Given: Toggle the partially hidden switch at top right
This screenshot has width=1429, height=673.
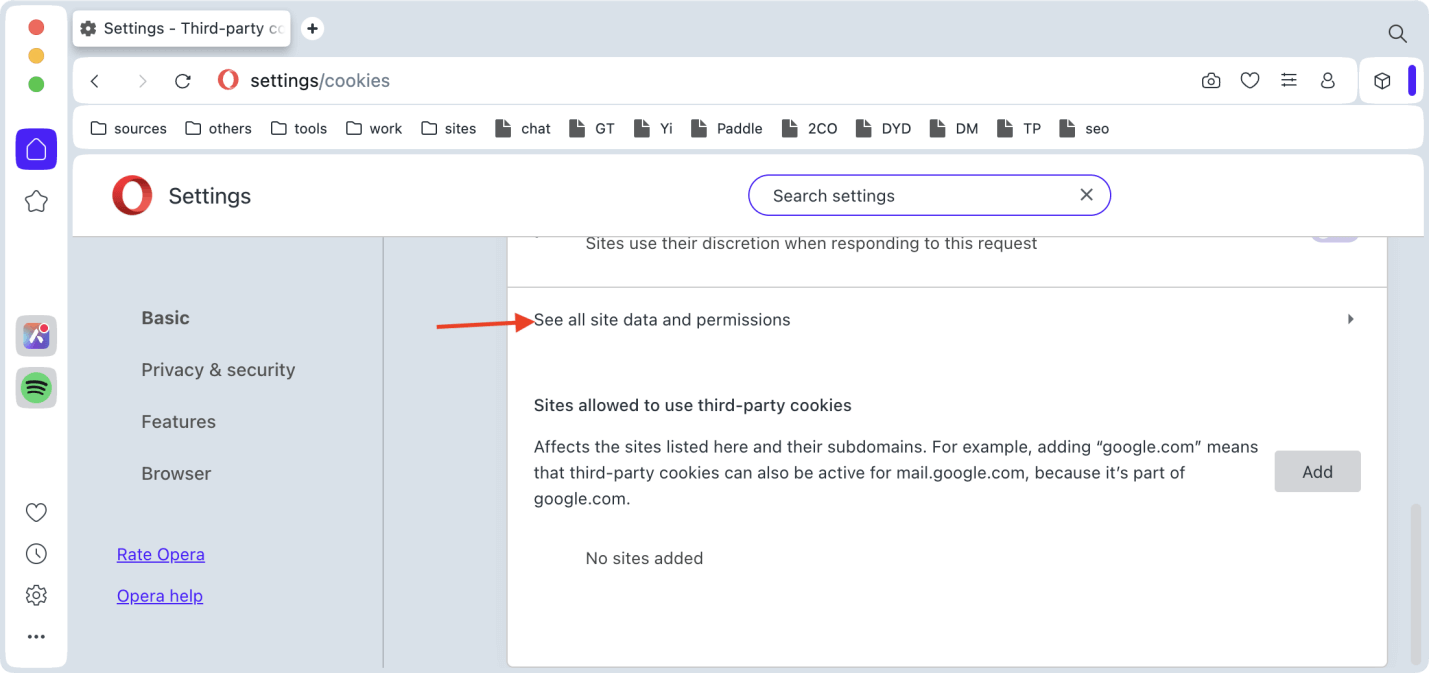Looking at the screenshot, I should click(x=1335, y=236).
